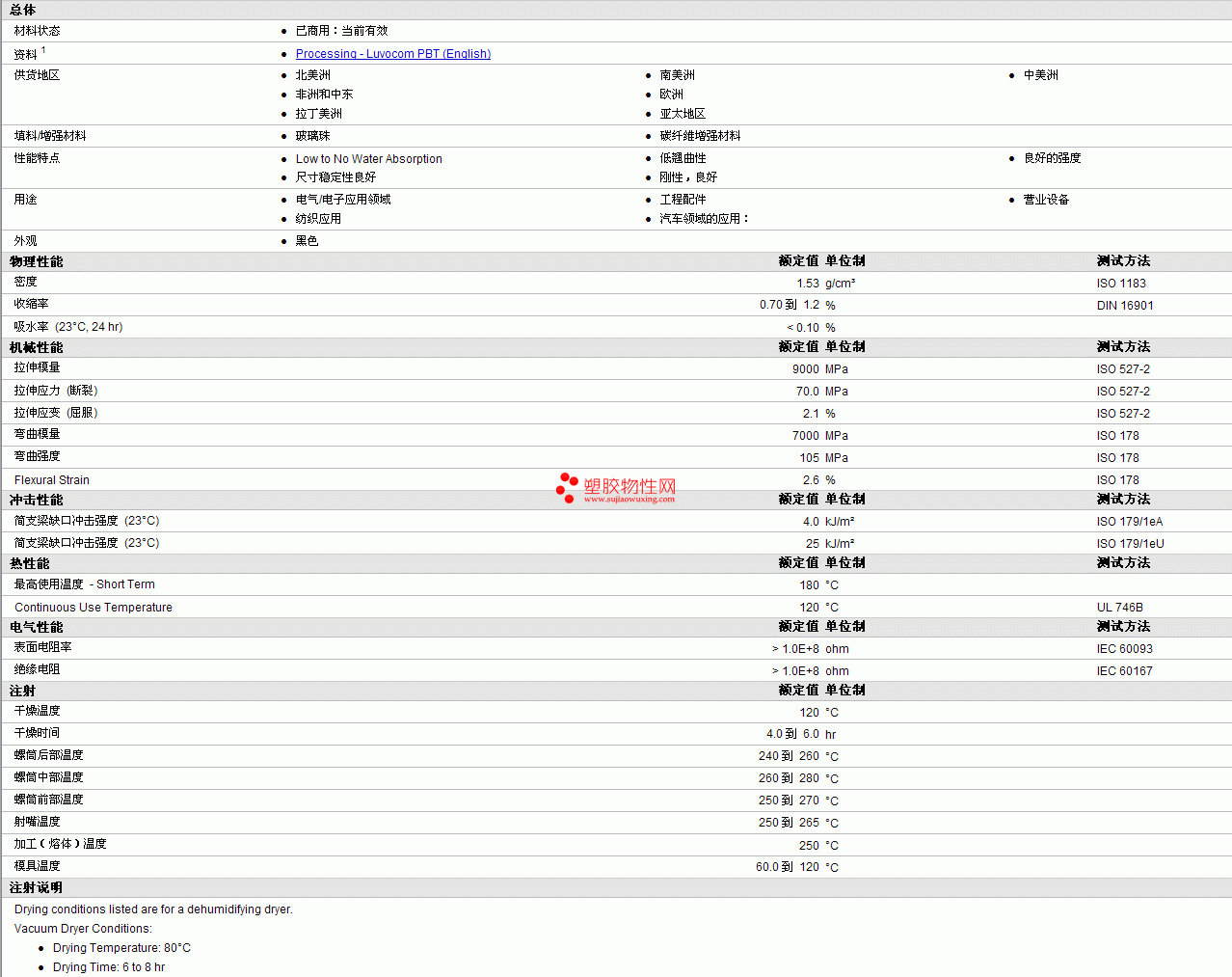Click the 良好的强度 feature text
The height and width of the screenshot is (977, 1232).
(x=1053, y=158)
